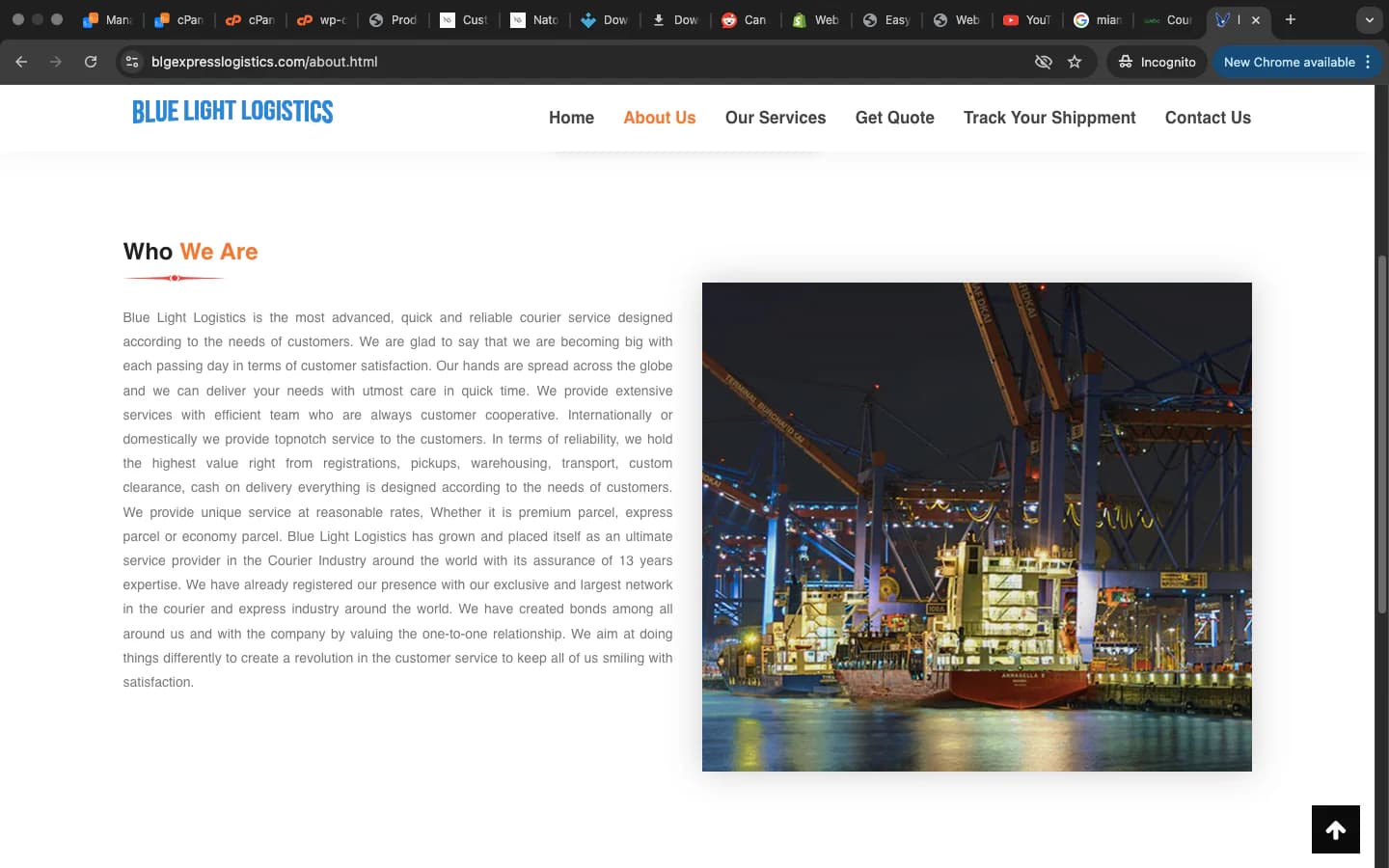The width and height of the screenshot is (1389, 868).
Task: Open the Our Services menu item
Action: click(776, 118)
